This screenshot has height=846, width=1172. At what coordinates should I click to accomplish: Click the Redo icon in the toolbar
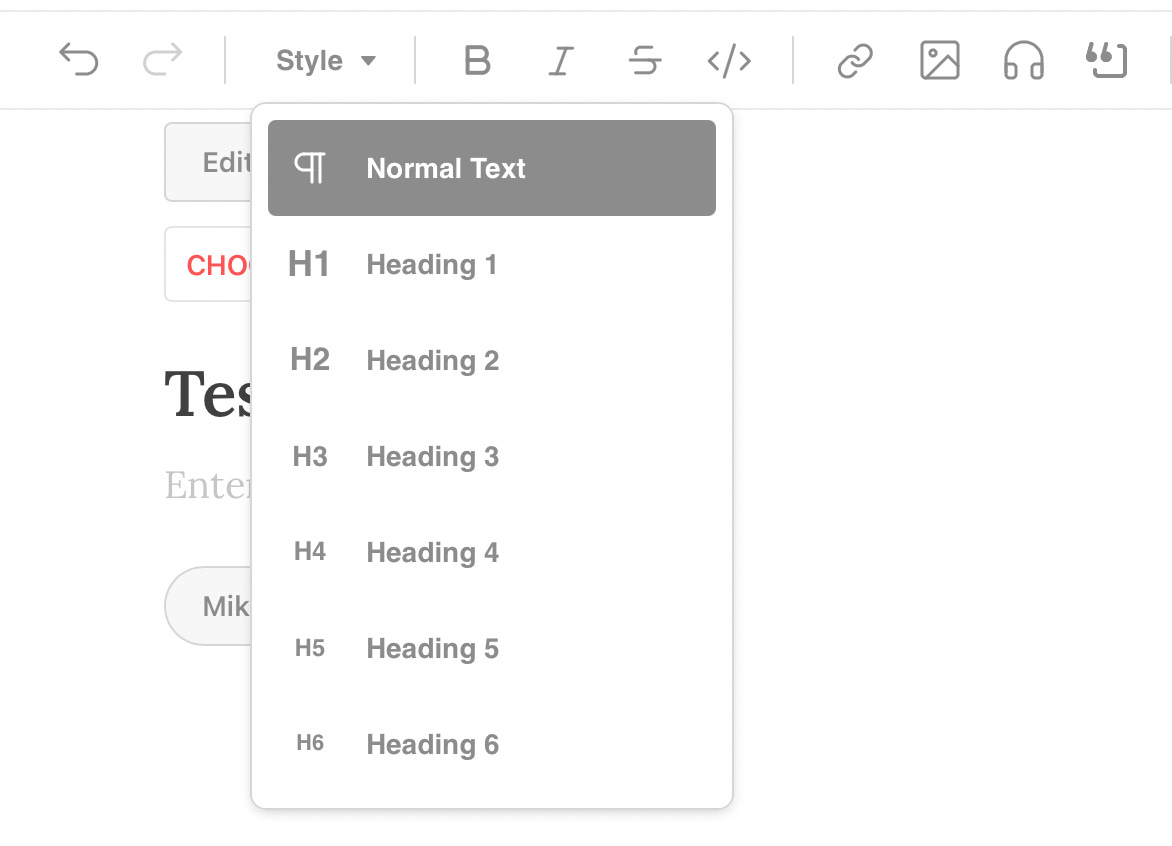163,60
